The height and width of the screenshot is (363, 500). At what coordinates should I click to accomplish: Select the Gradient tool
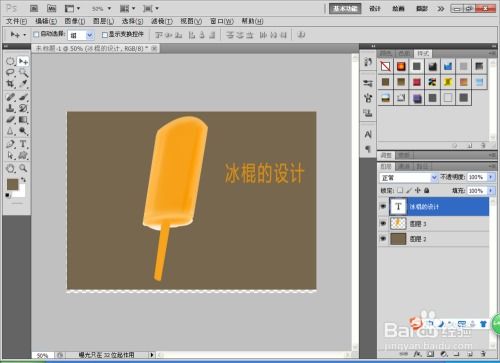coord(23,119)
